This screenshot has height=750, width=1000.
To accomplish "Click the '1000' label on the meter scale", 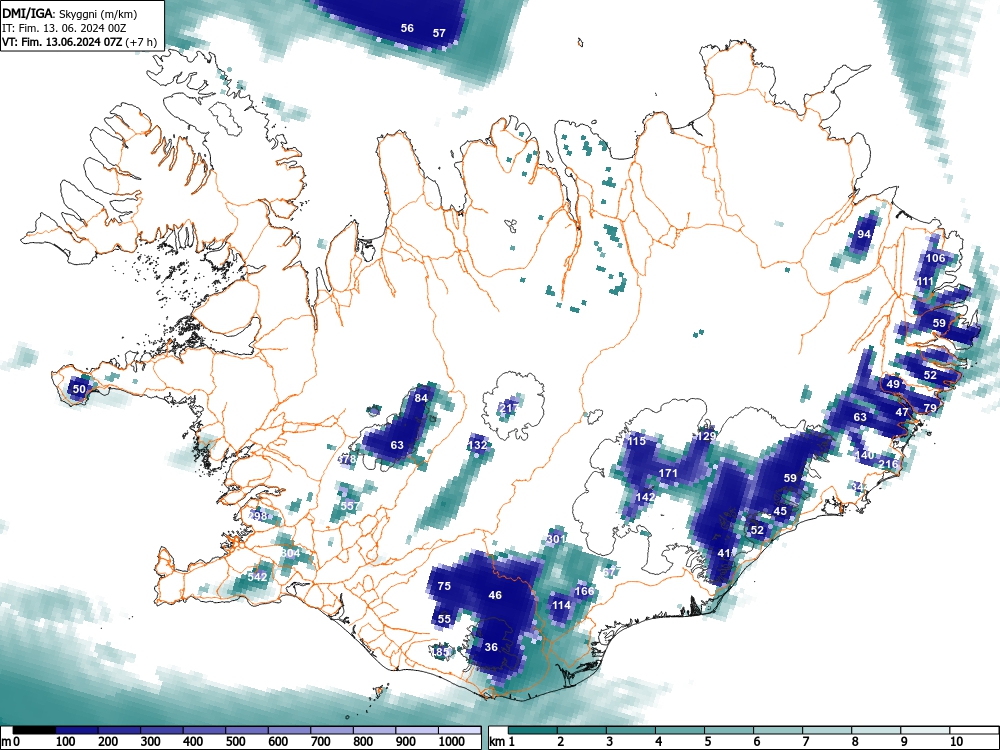I will coord(451,742).
